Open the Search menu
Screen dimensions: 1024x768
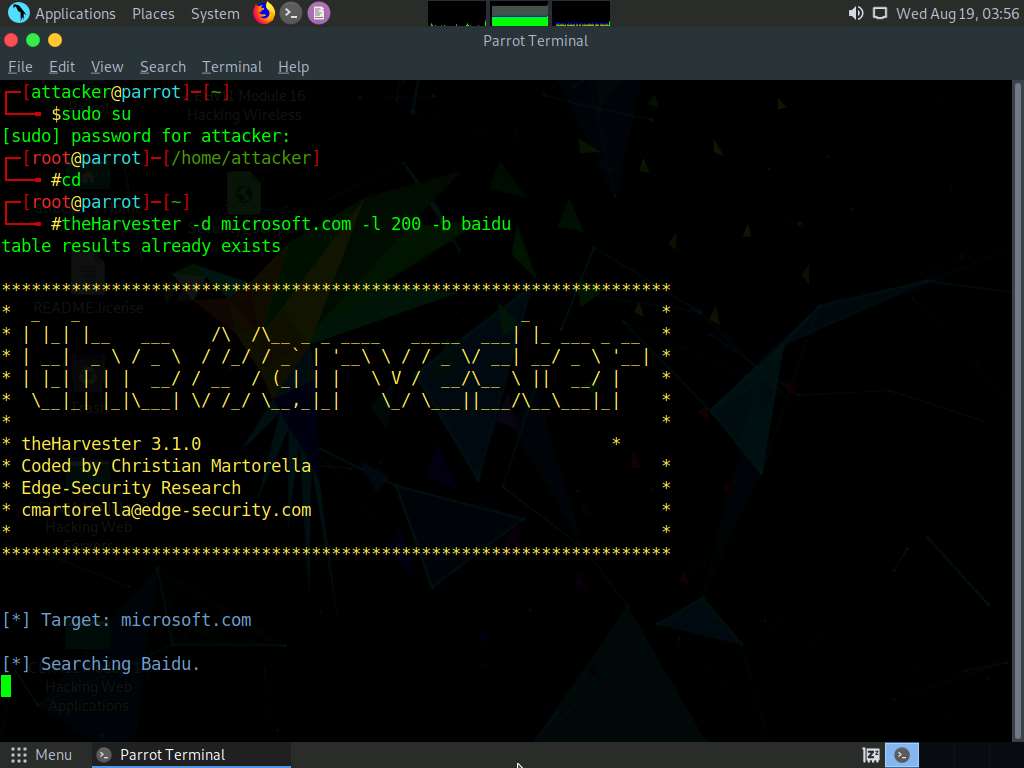(163, 67)
